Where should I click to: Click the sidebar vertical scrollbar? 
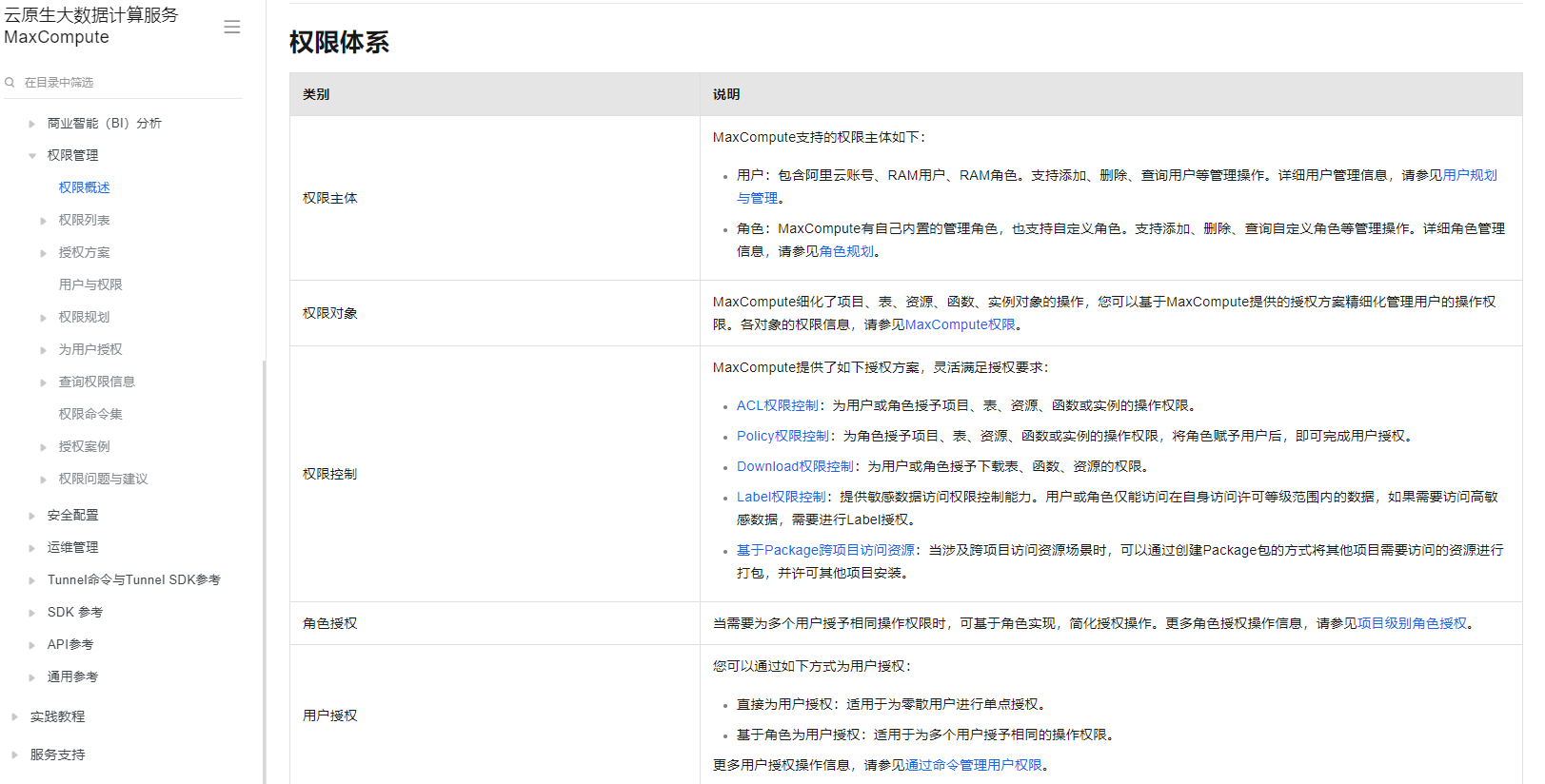(264, 571)
